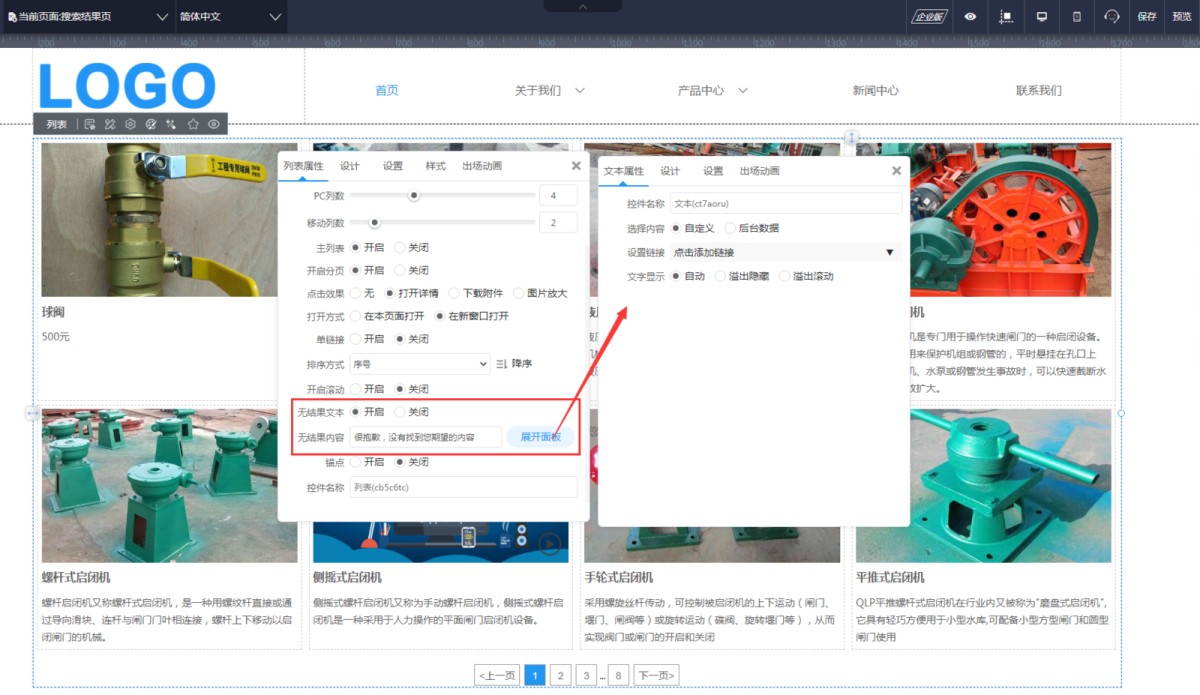The image size is (1200, 695).
Task: Expand the 设置链接 dropdown
Action: point(784,252)
